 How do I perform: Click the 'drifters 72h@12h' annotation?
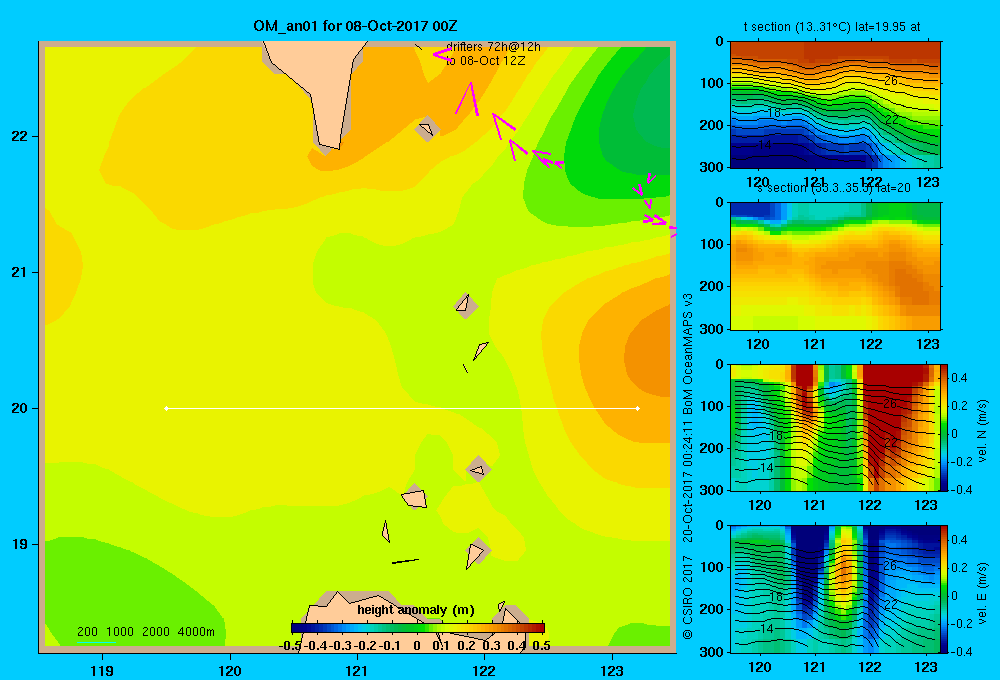click(x=494, y=47)
